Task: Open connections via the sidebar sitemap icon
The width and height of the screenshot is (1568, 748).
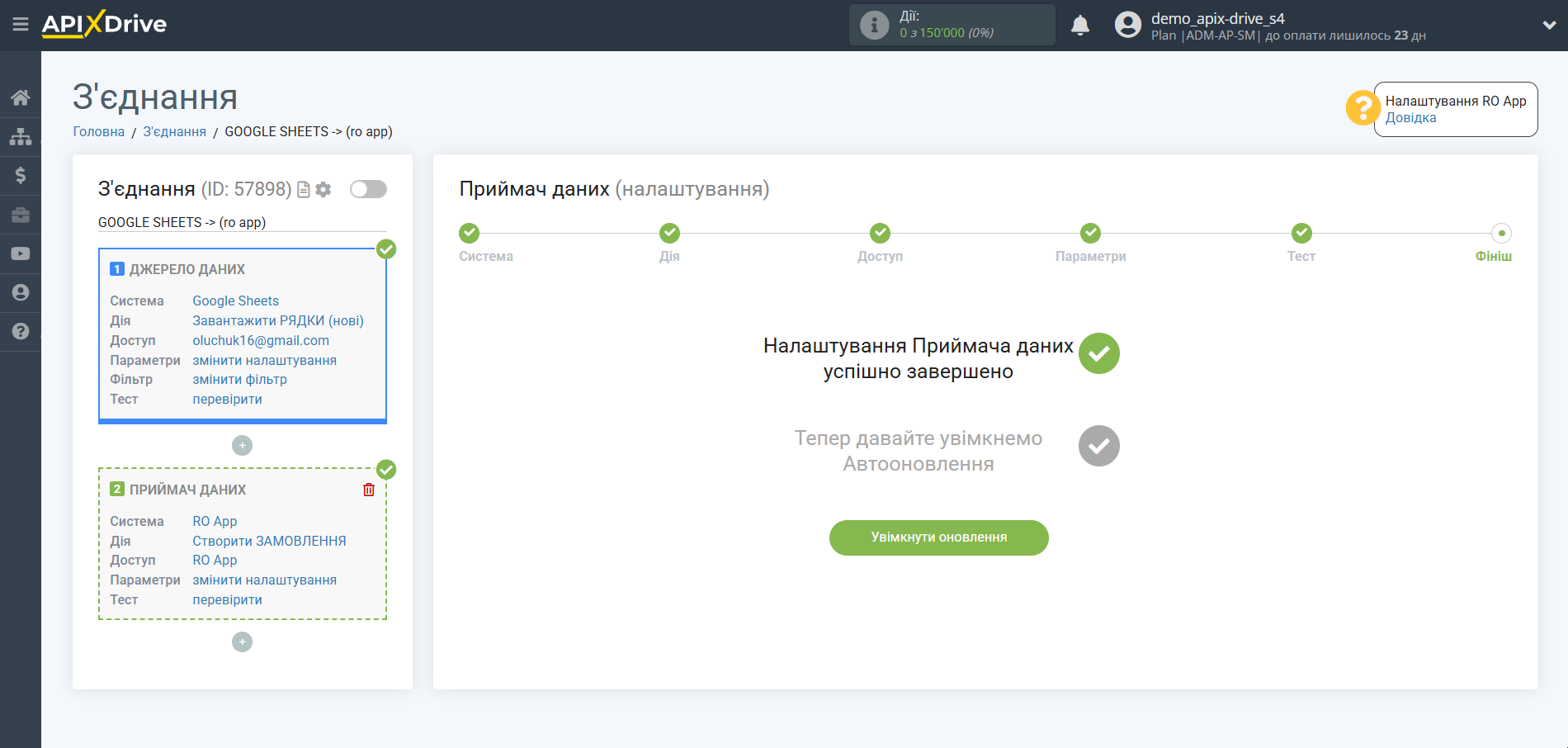Action: click(x=20, y=136)
